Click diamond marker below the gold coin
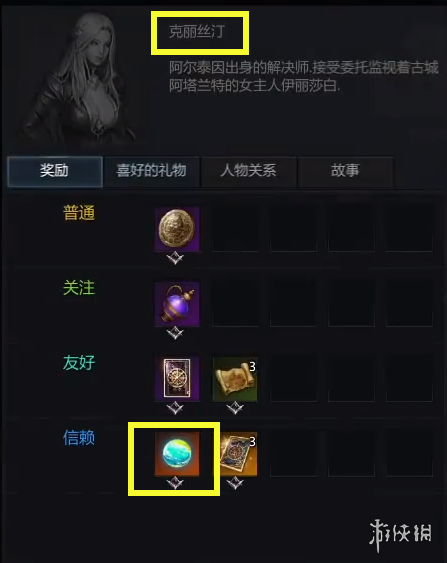Image resolution: width=447 pixels, height=563 pixels. pos(175,258)
